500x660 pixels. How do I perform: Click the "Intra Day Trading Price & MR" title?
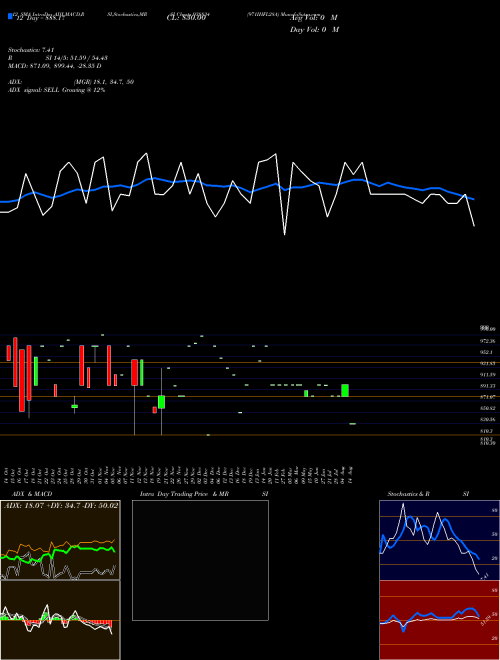click(x=184, y=494)
